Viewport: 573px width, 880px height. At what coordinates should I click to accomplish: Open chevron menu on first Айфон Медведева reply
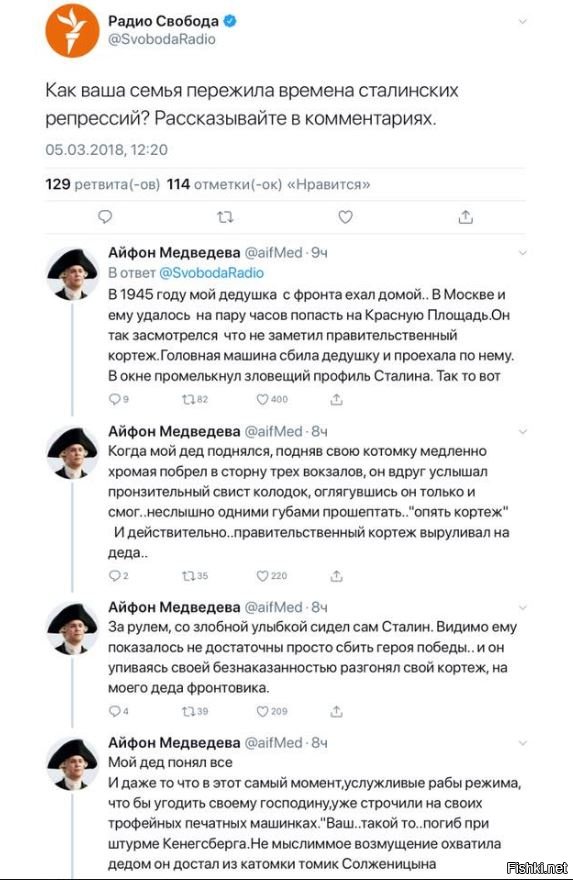pos(522,253)
